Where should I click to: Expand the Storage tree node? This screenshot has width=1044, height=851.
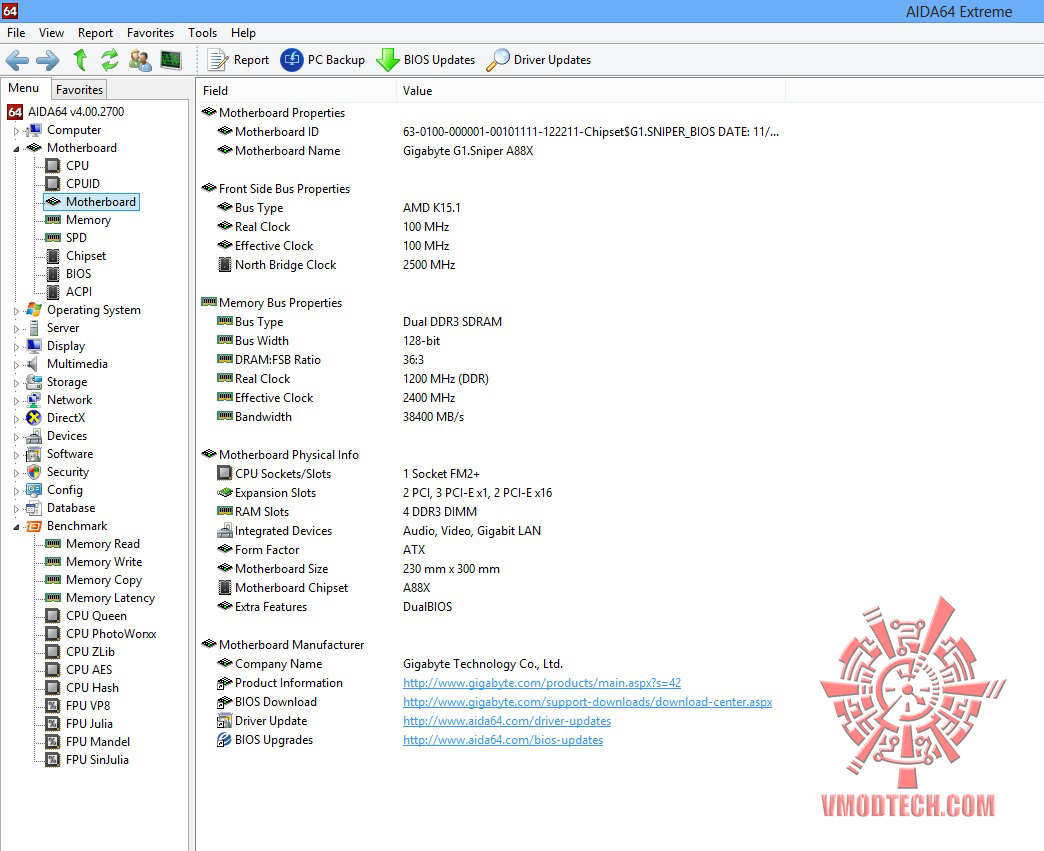(x=17, y=382)
